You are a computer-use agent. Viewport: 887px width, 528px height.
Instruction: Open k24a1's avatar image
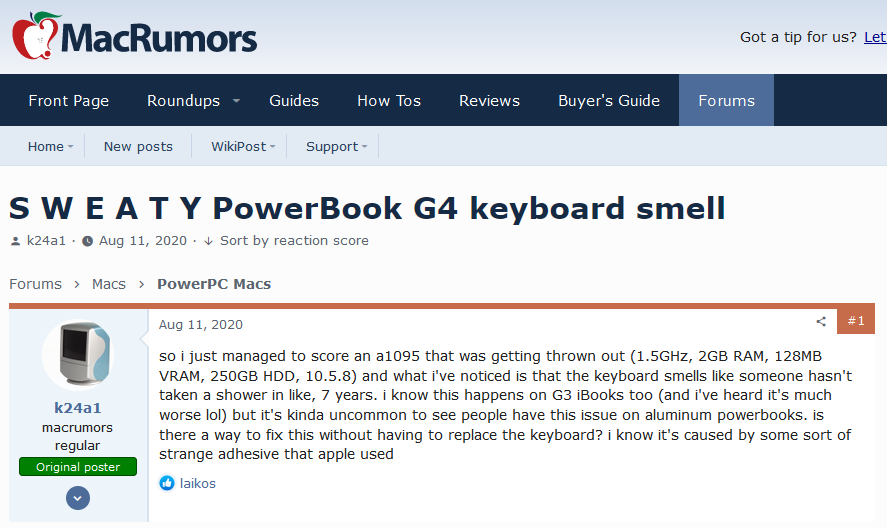tap(78, 357)
